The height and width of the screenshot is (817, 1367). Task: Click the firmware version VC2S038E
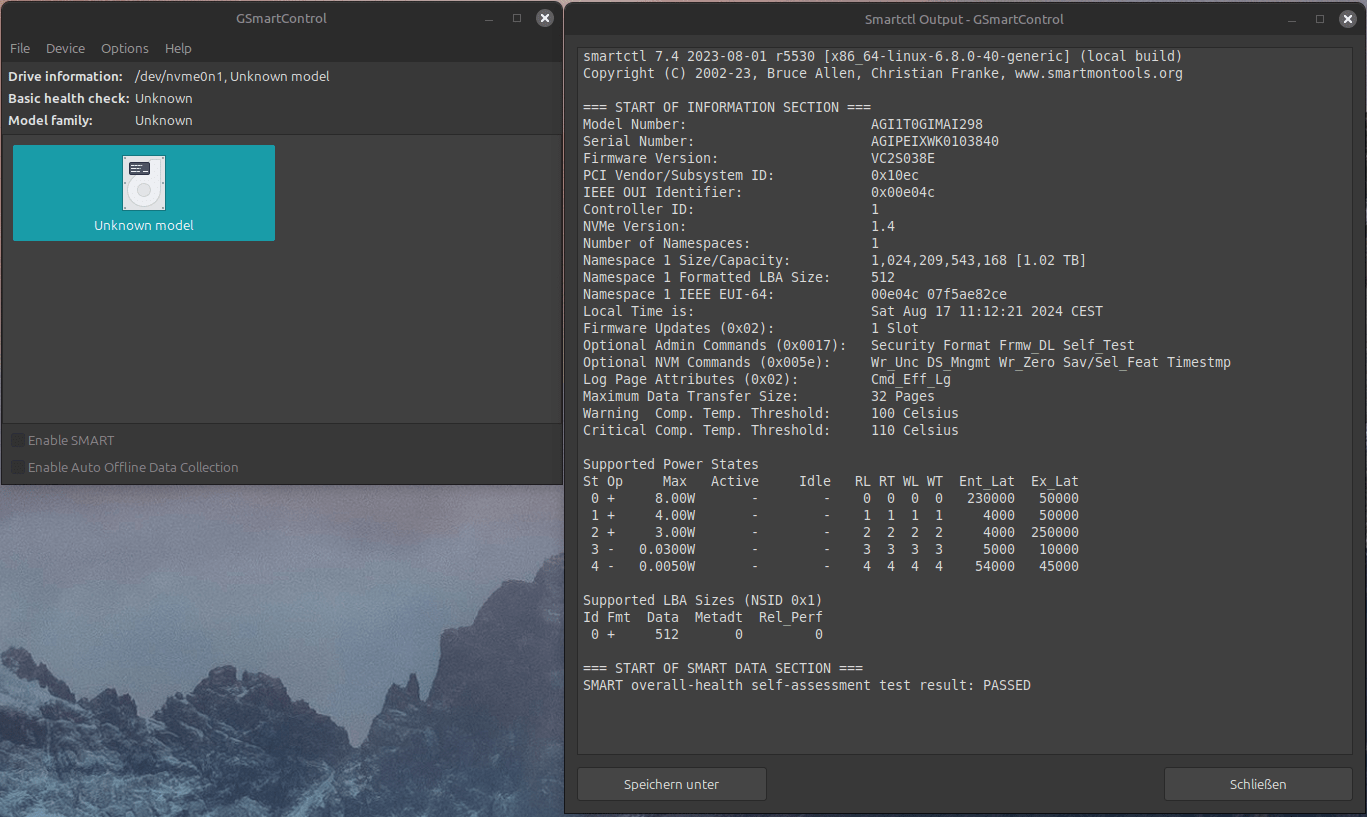coord(903,158)
